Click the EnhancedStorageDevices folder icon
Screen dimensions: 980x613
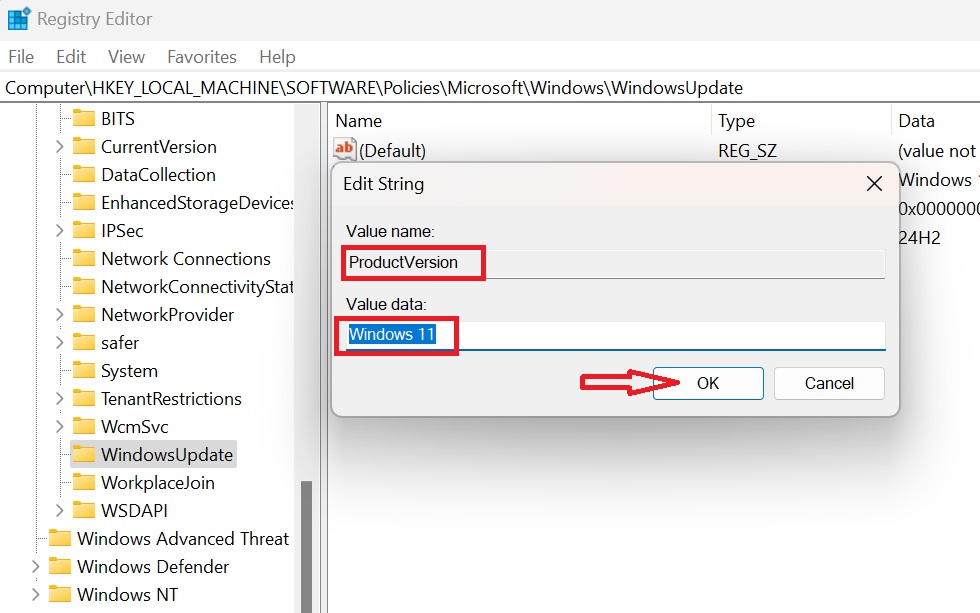(x=84, y=202)
